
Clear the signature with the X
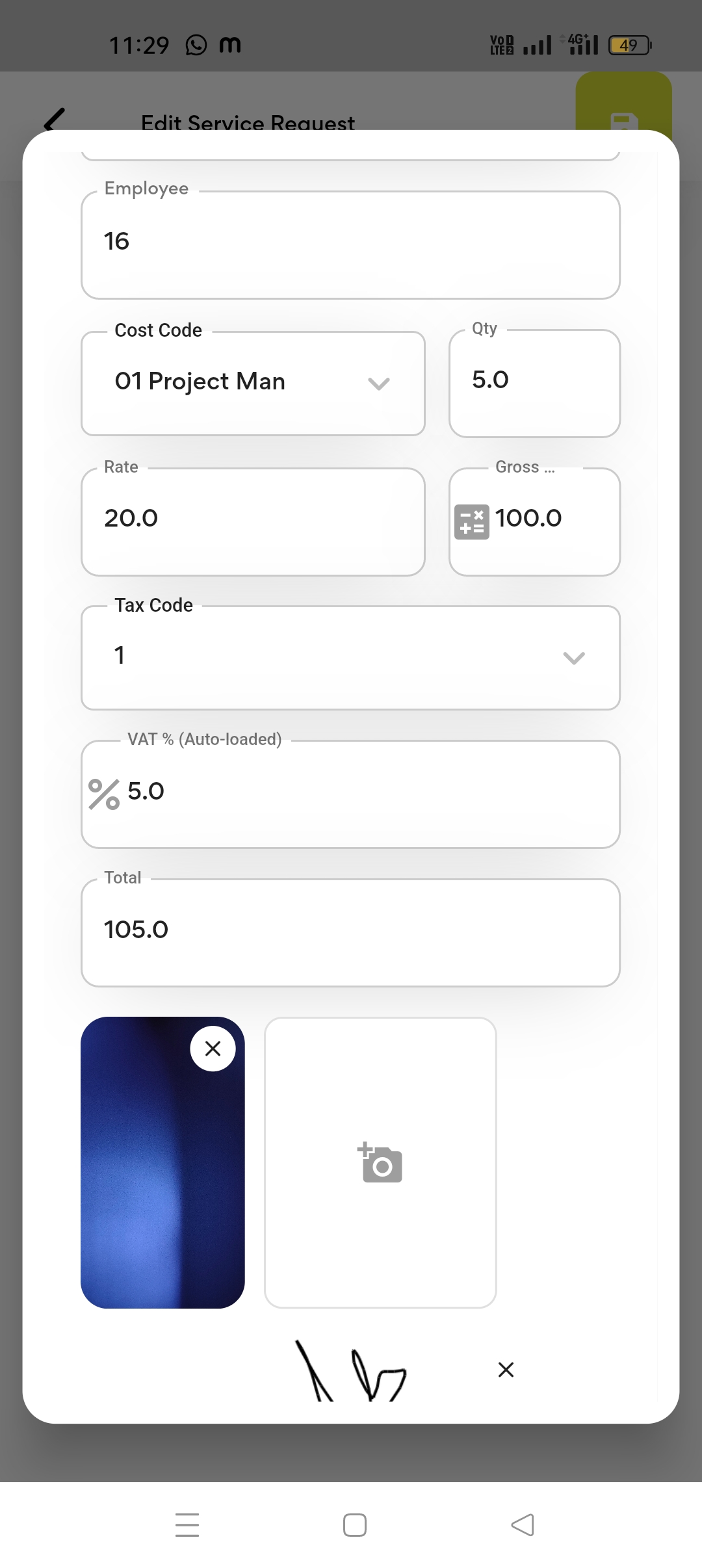(506, 1370)
